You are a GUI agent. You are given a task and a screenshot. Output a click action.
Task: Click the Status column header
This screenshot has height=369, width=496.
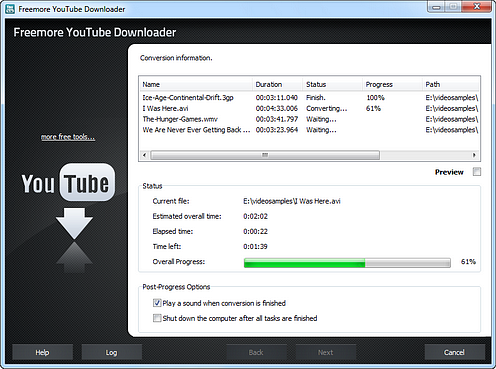click(332, 84)
